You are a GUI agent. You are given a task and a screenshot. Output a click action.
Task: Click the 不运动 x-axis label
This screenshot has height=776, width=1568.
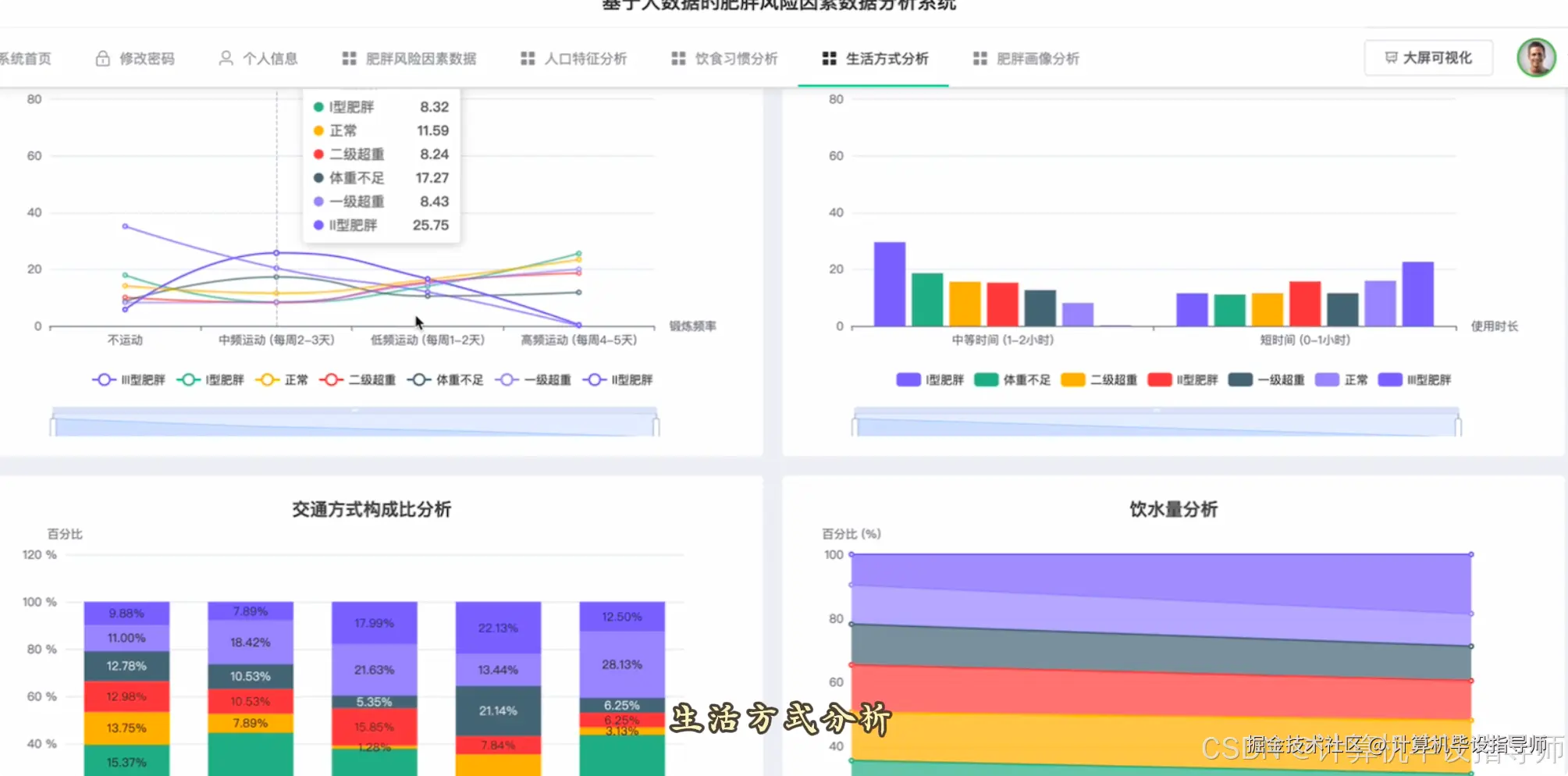(126, 340)
